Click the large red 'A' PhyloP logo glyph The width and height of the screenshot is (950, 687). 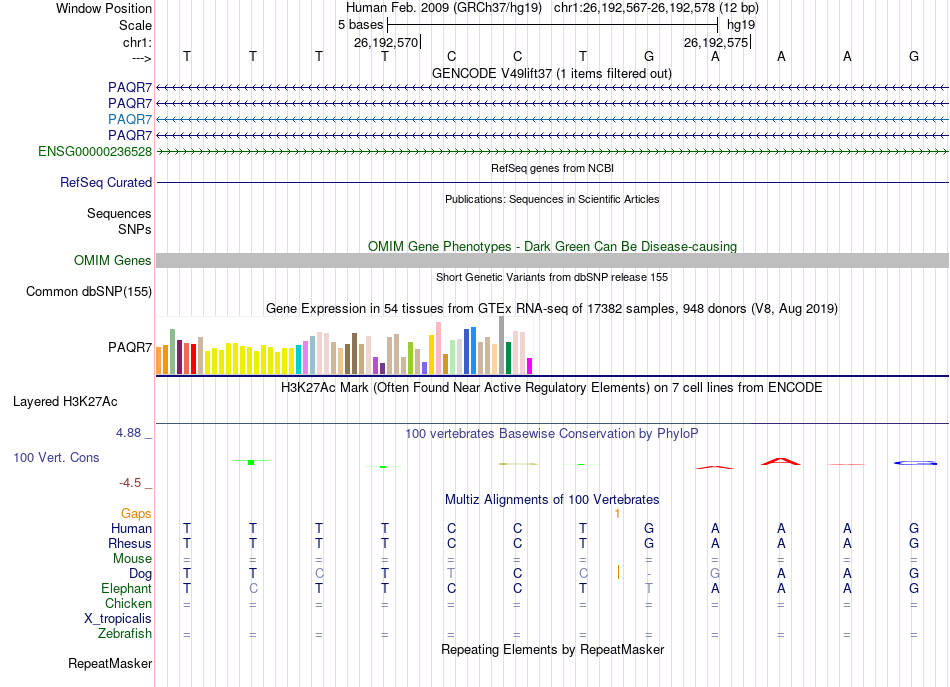781,461
